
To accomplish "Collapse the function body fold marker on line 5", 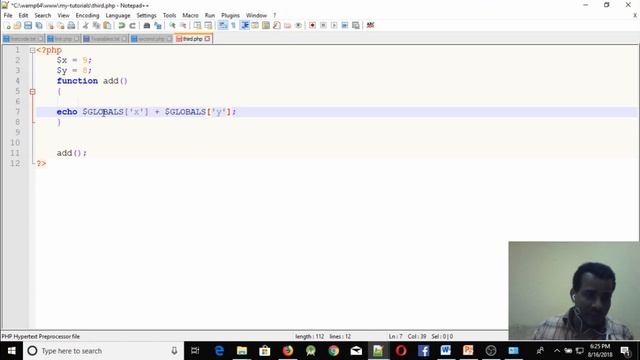I will (x=32, y=92).
